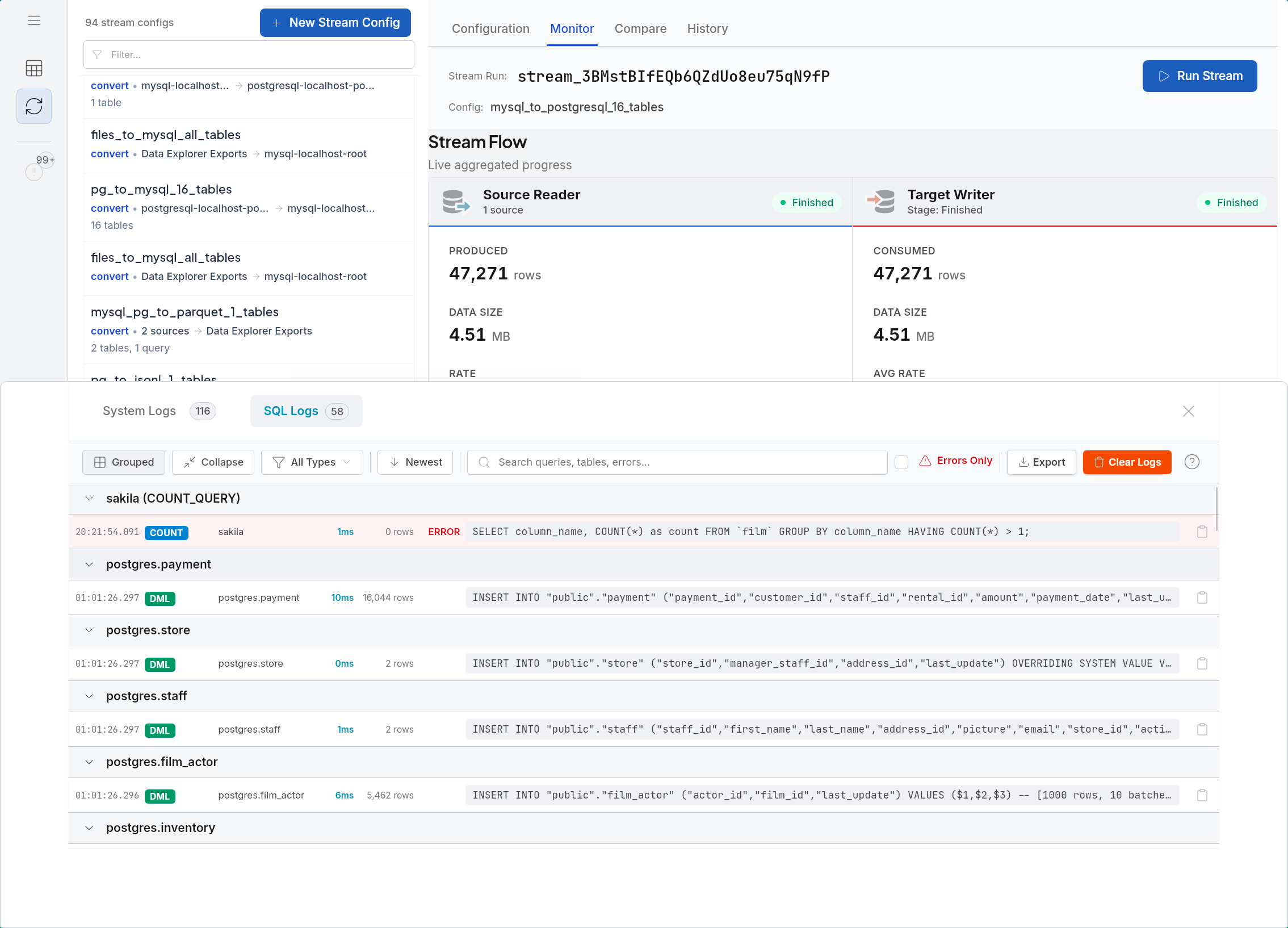
Task: Focus the Search queries, tables, errors field
Action: point(677,462)
